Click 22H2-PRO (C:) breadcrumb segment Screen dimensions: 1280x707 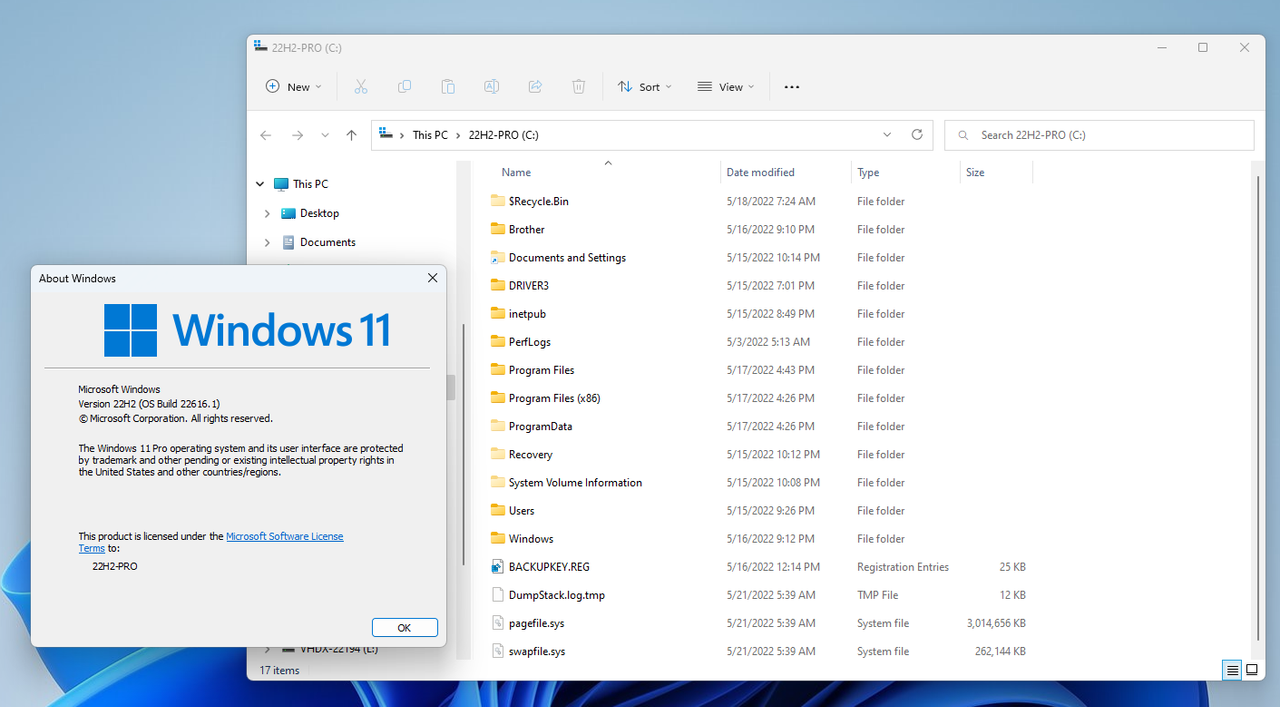tap(503, 135)
